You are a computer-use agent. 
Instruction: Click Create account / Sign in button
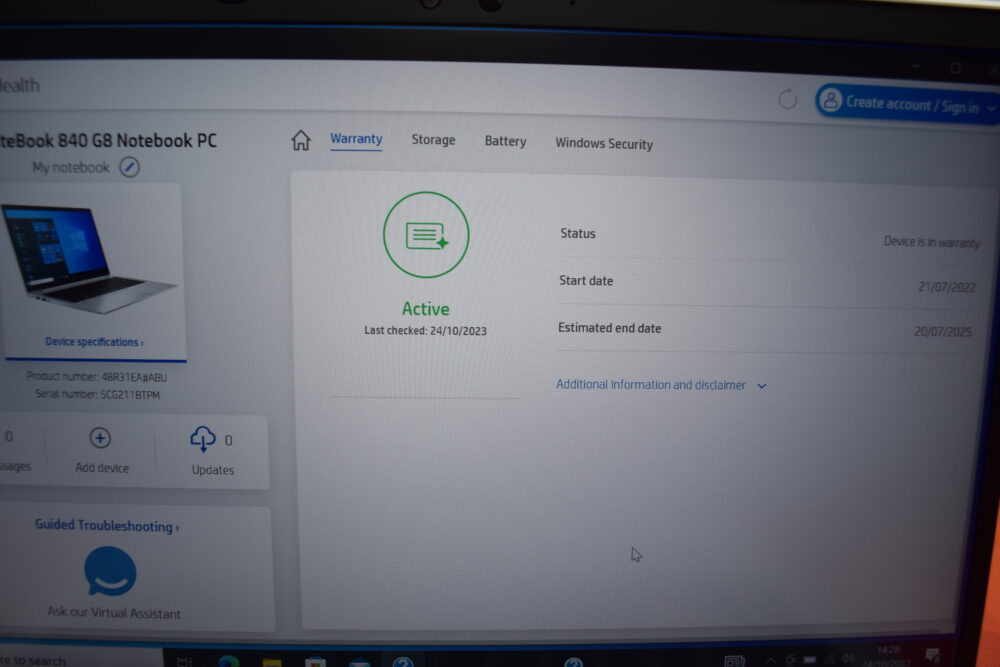pos(906,103)
